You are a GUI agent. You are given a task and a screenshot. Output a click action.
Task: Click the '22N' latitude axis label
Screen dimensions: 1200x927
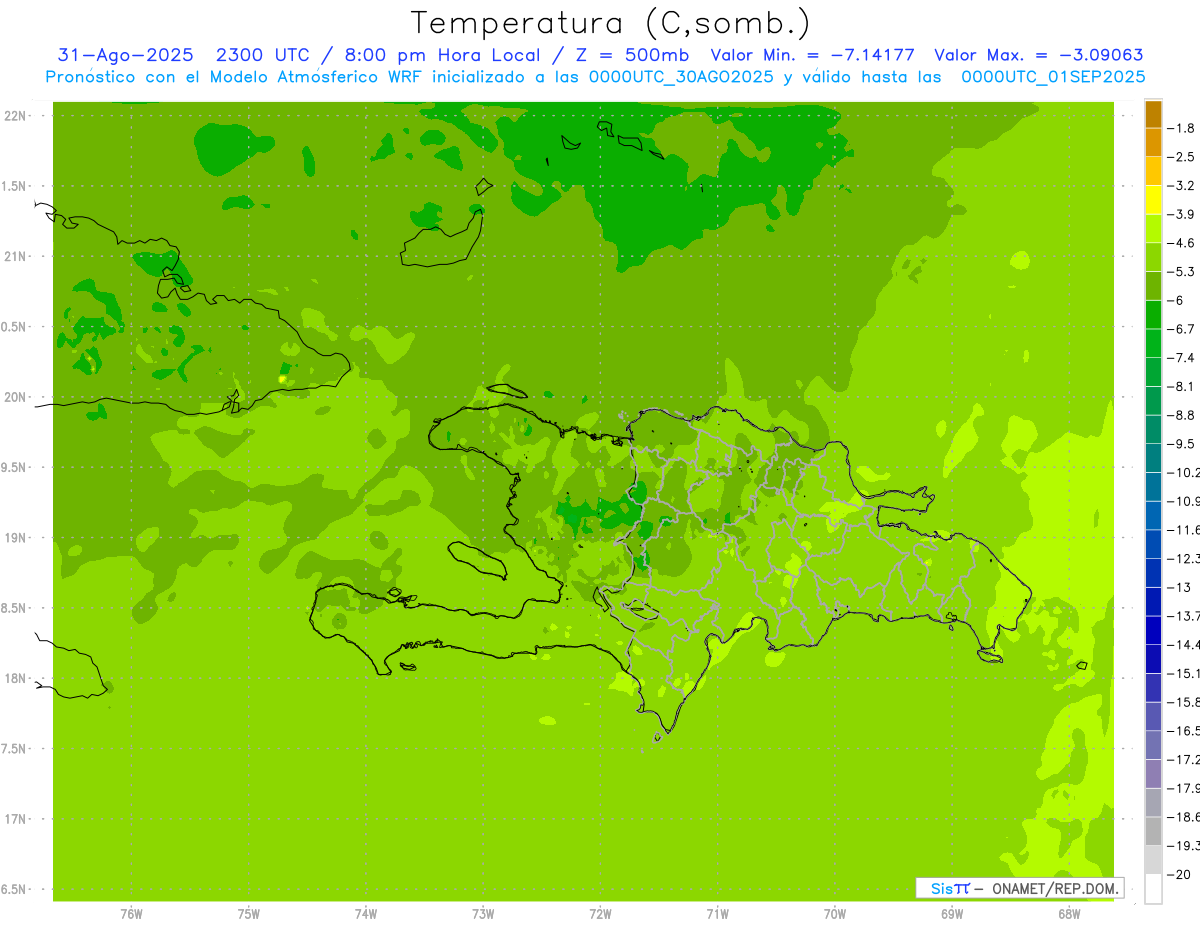tap(16, 116)
